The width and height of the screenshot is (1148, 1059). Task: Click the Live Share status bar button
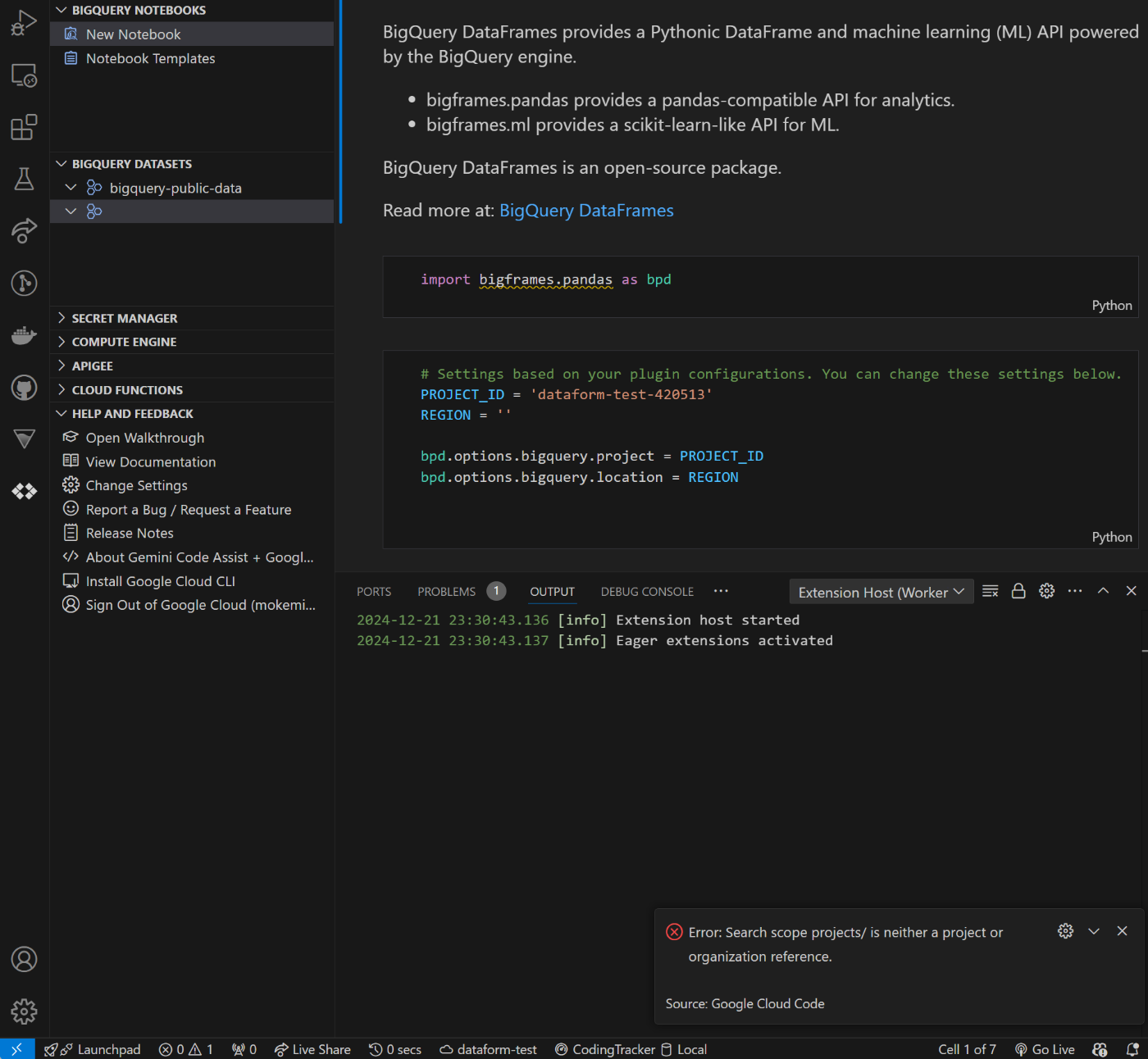tap(312, 1049)
